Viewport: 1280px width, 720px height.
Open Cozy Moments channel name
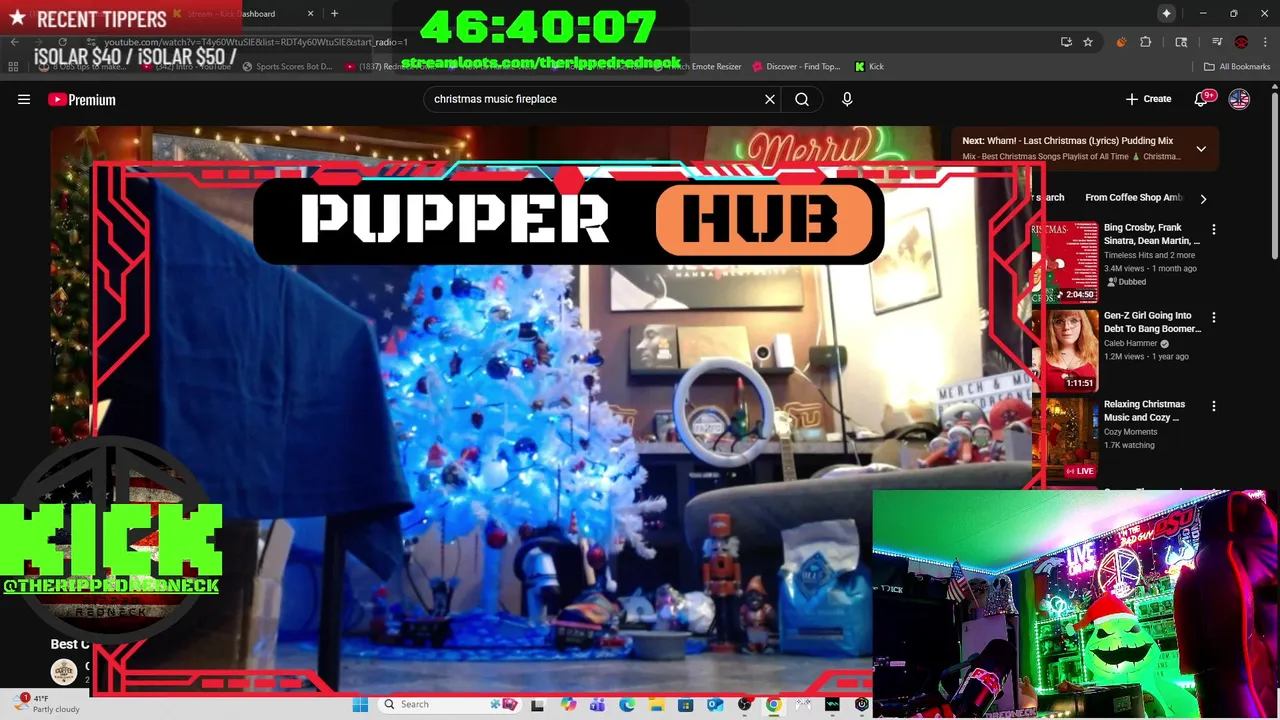(1129, 432)
